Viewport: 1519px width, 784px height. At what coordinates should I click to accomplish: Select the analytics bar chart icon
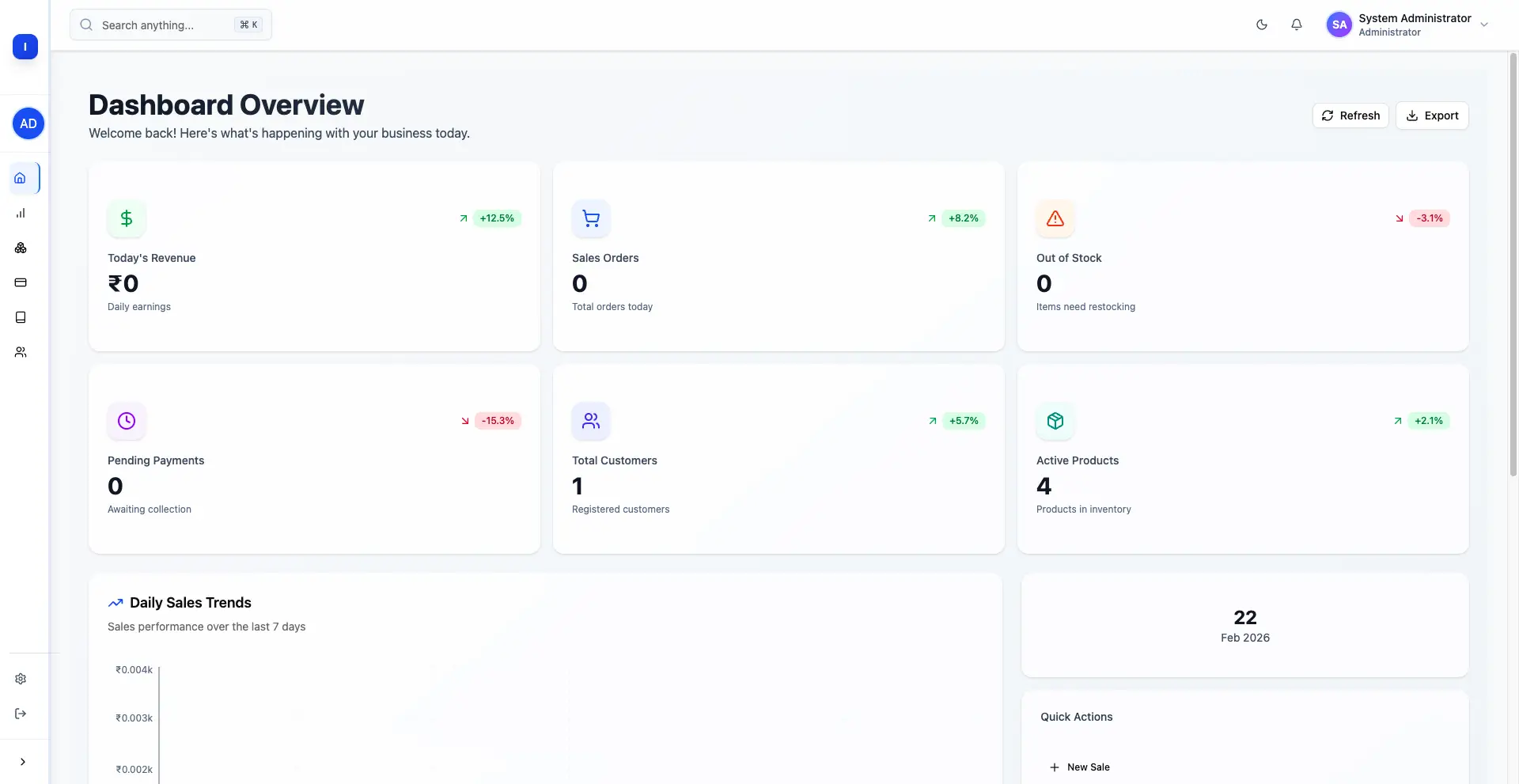[21, 213]
